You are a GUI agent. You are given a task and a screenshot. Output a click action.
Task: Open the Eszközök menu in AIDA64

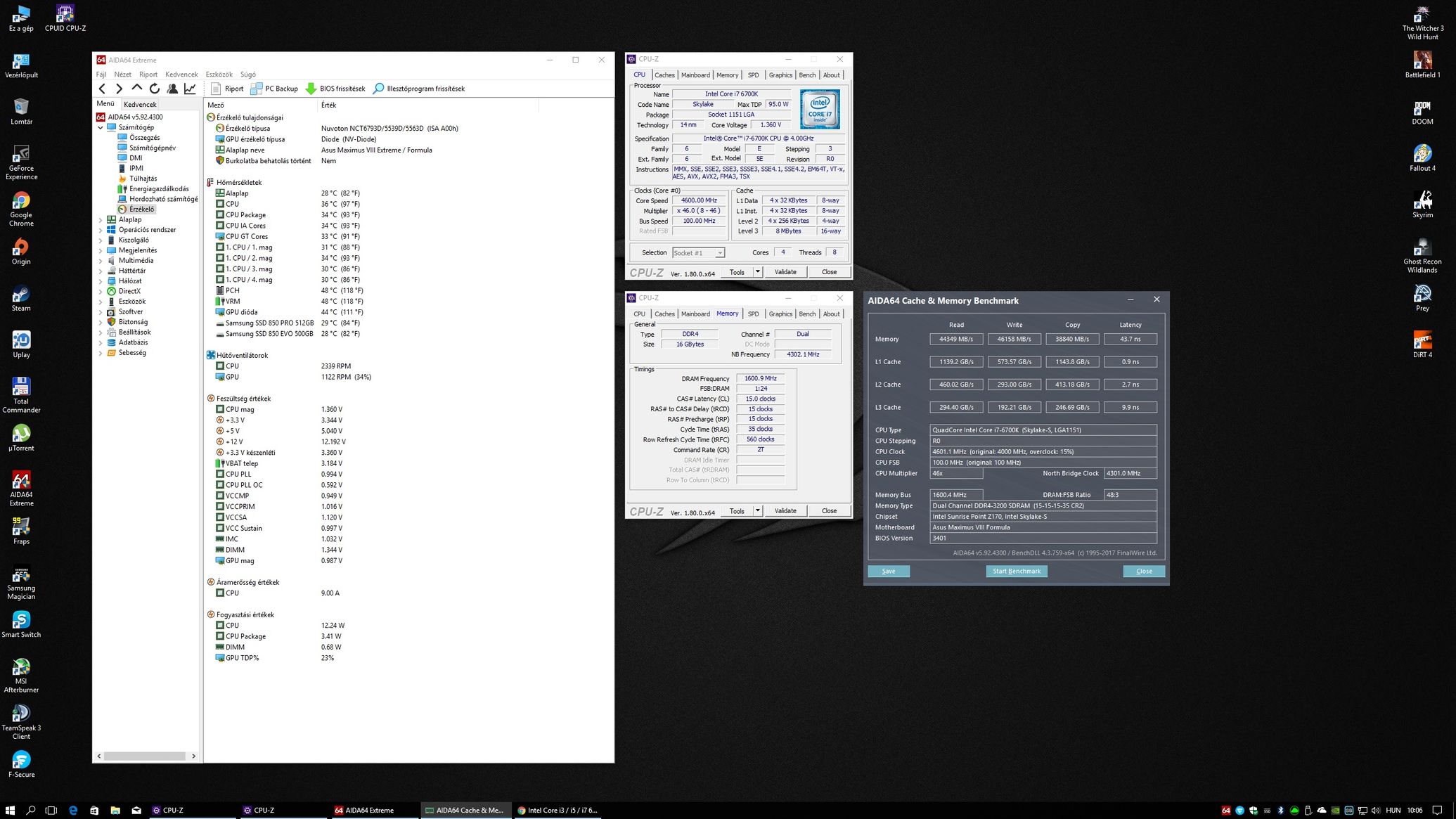coord(219,75)
